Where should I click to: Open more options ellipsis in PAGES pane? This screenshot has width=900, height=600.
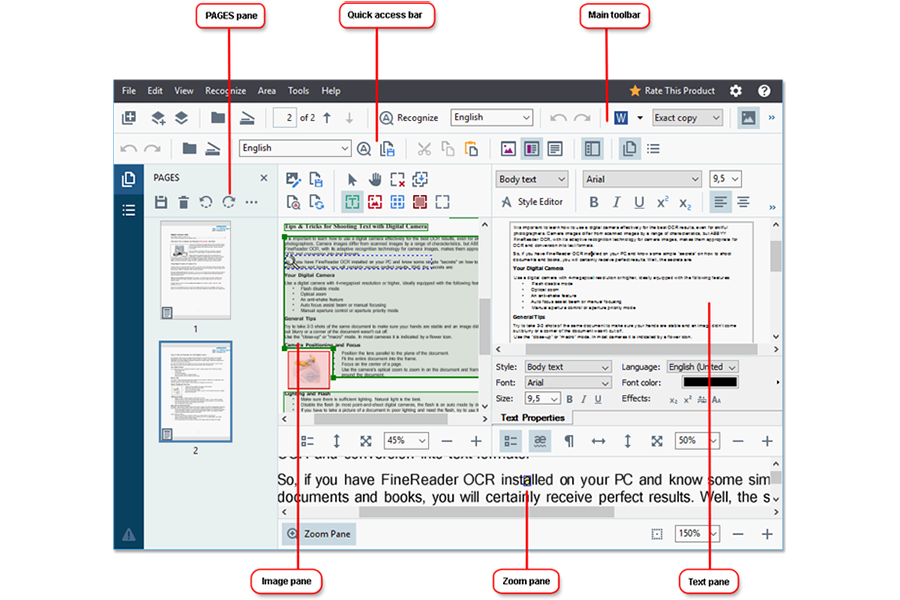251,202
